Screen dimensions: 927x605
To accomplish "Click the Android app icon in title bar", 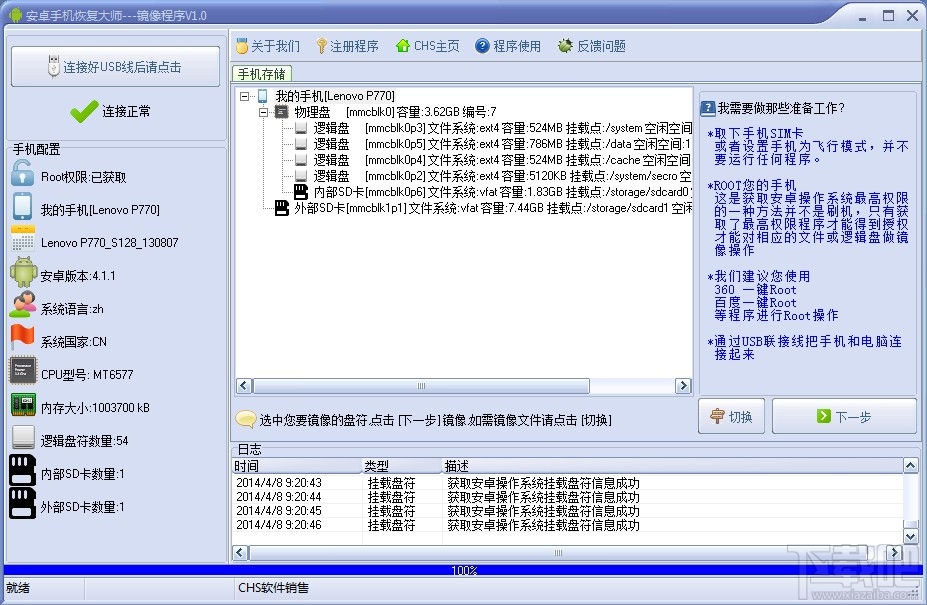I will (x=15, y=15).
